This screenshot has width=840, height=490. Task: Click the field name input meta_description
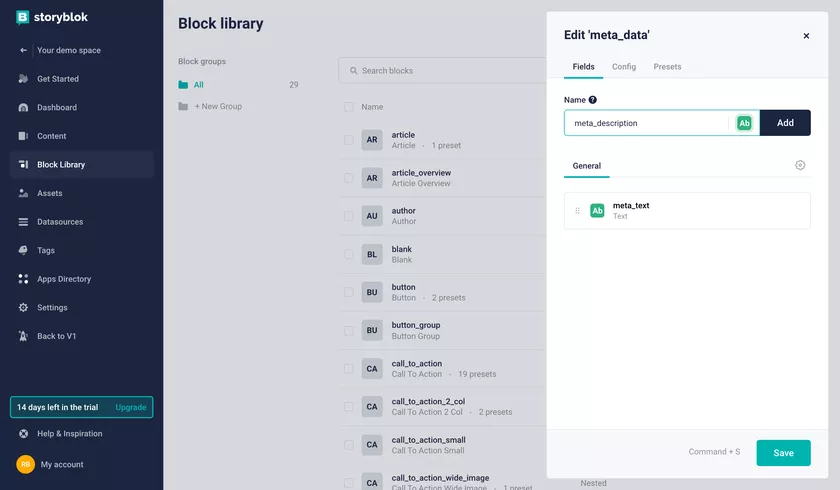pos(647,123)
